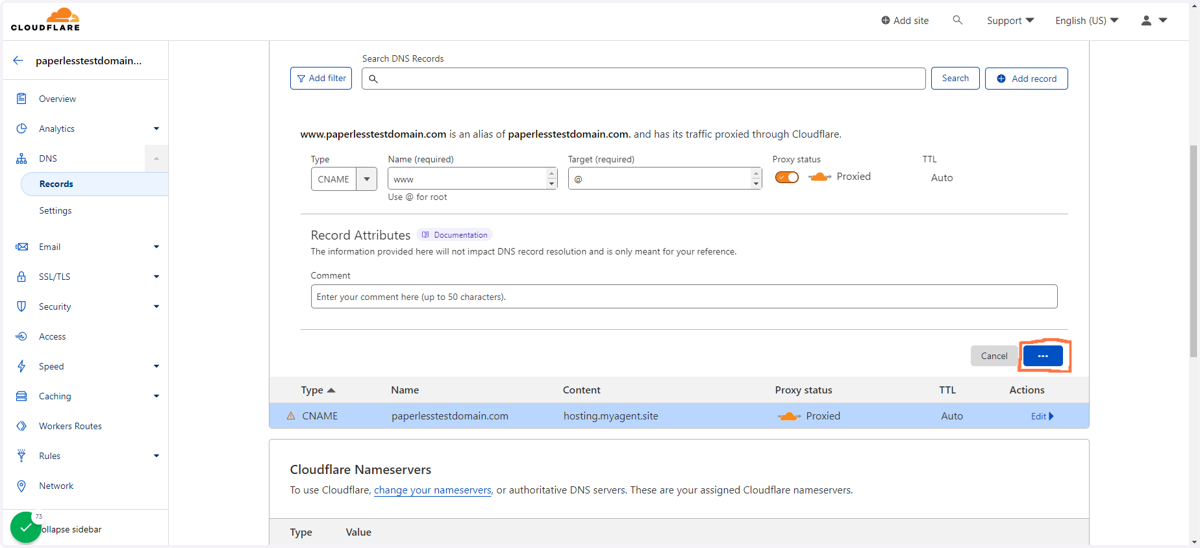
Task: Click the Cloudflare logo
Action: [x=46, y=19]
